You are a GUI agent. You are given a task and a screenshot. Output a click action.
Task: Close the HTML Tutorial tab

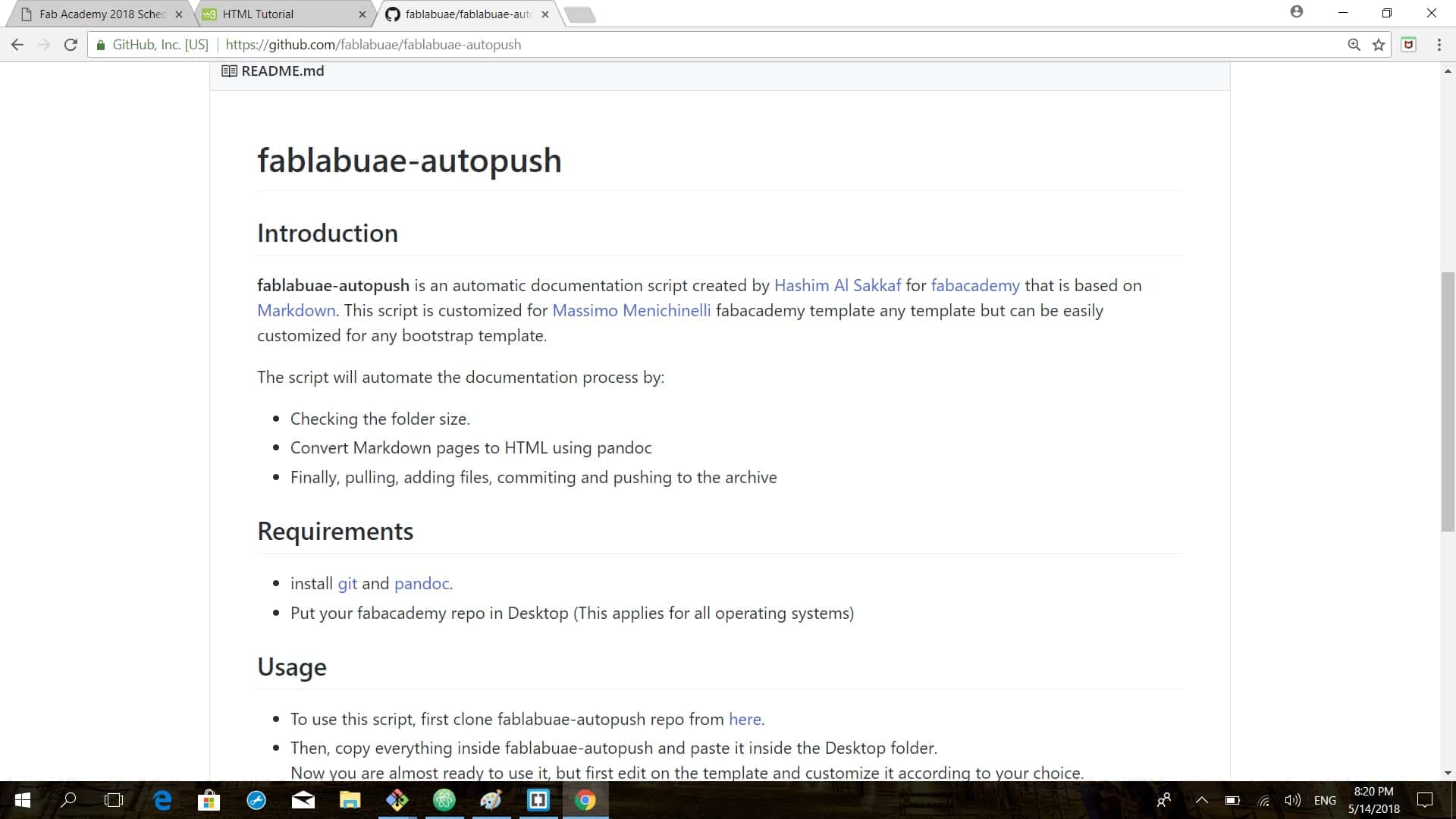point(362,14)
